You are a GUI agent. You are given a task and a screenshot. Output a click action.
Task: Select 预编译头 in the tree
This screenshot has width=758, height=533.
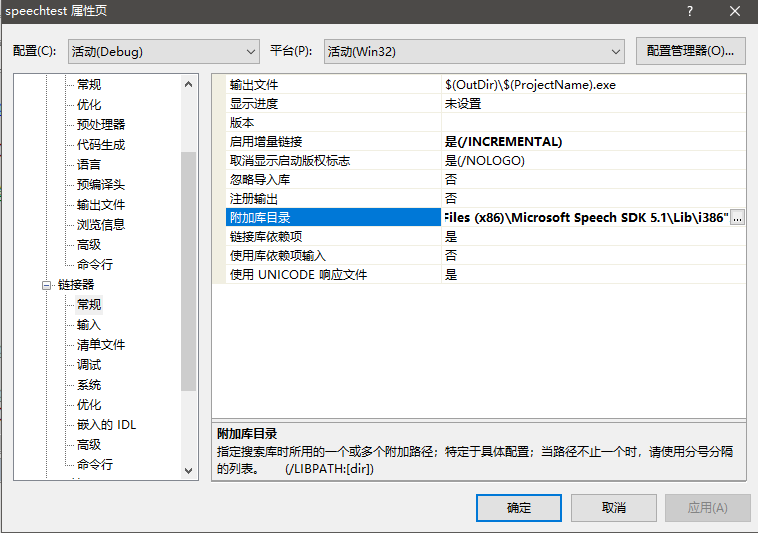[x=101, y=185]
